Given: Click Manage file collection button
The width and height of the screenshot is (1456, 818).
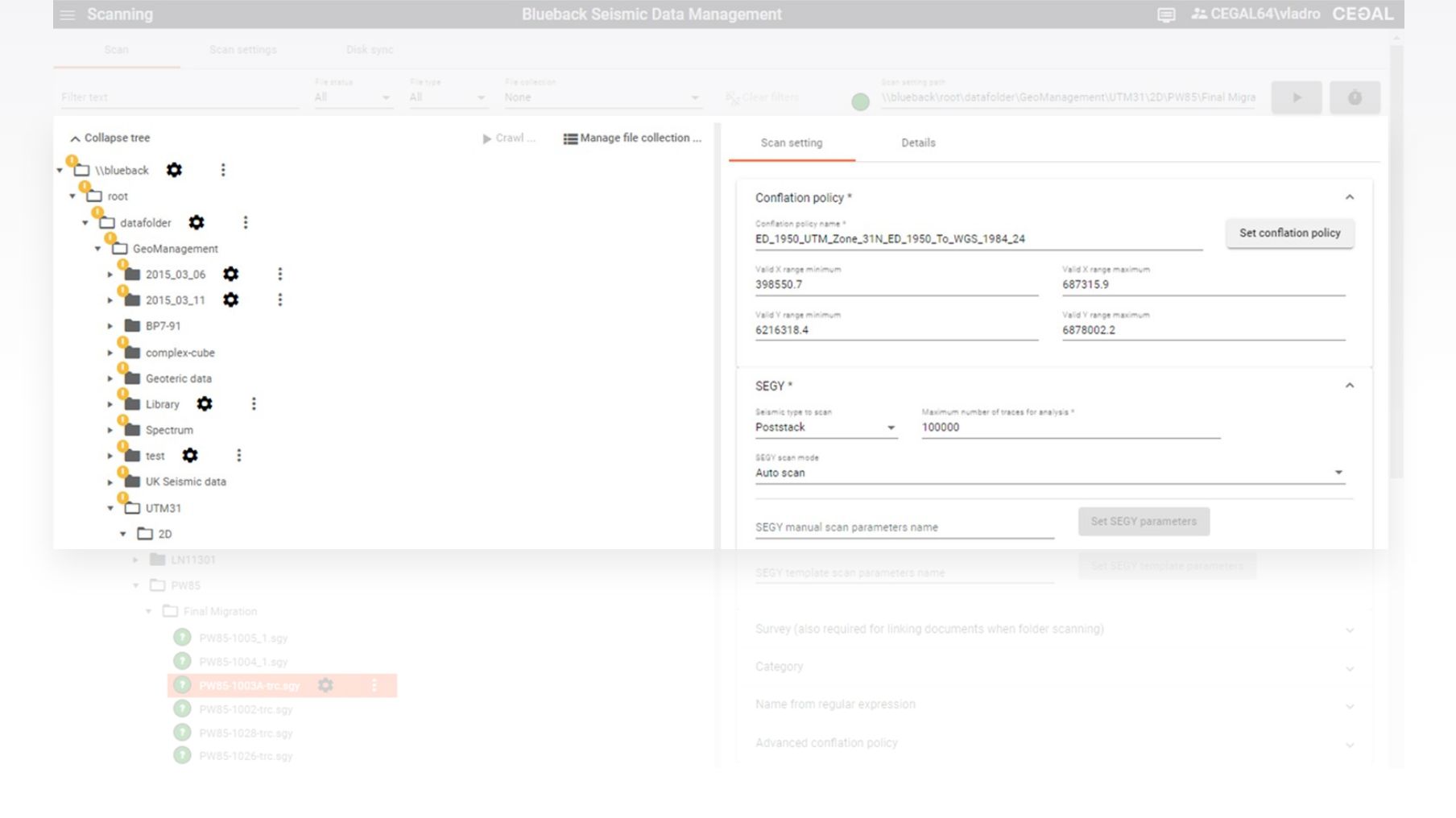Looking at the screenshot, I should pyautogui.click(x=632, y=138).
